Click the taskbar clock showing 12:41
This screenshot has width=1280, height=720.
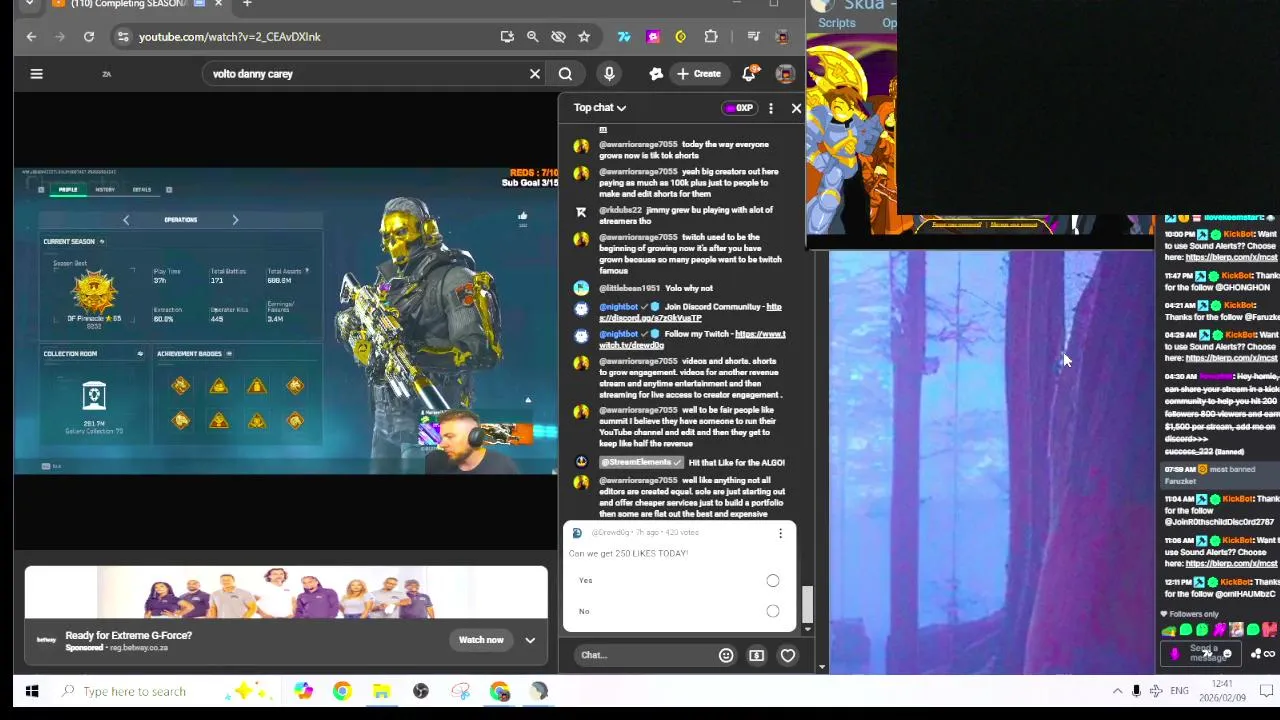(1224, 691)
